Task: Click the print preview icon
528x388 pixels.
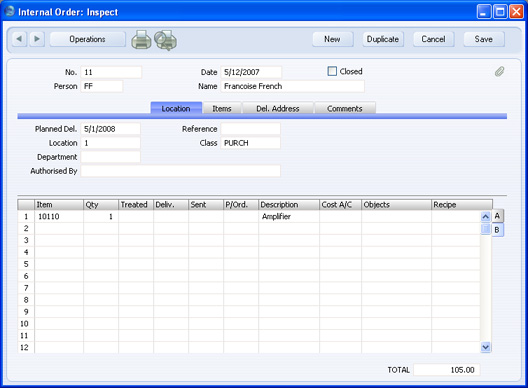Action: tap(165, 40)
